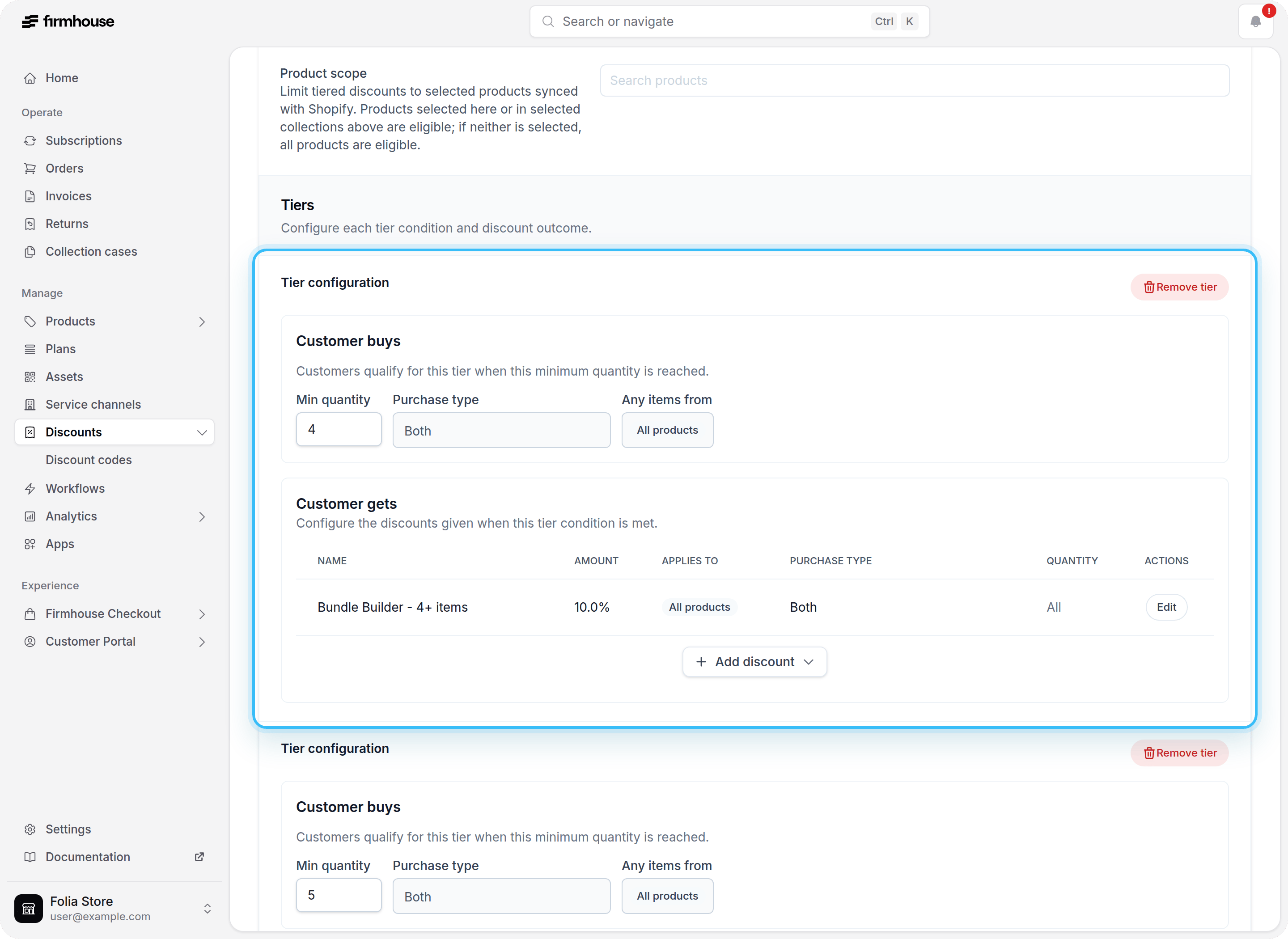Viewport: 1288px width, 939px height.
Task: Open Purchase type dropdown for quantity 5 tier
Action: 501,897
